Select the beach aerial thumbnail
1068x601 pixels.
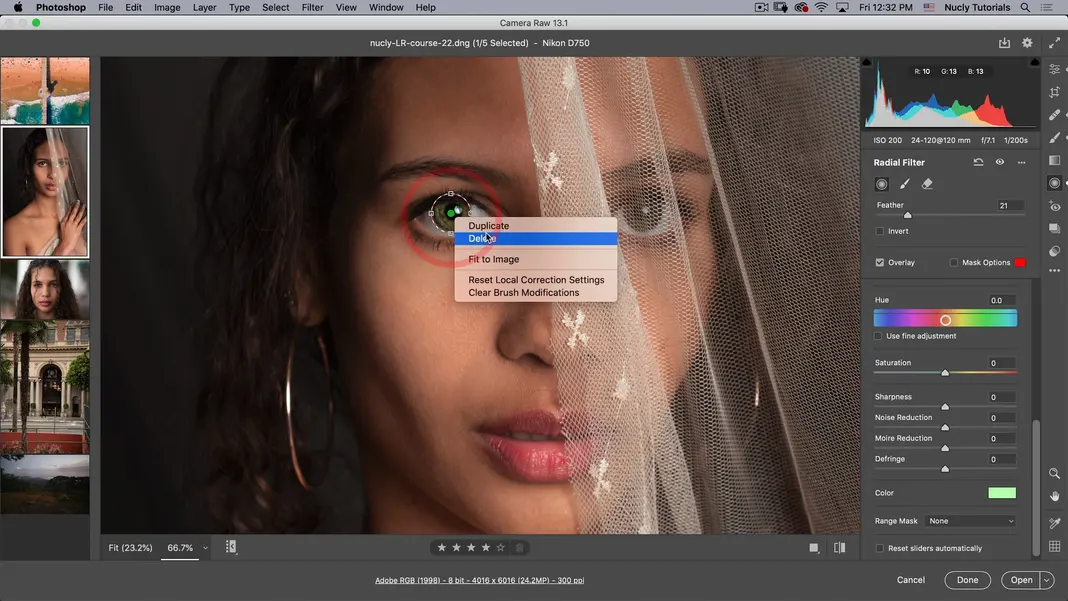(x=45, y=90)
